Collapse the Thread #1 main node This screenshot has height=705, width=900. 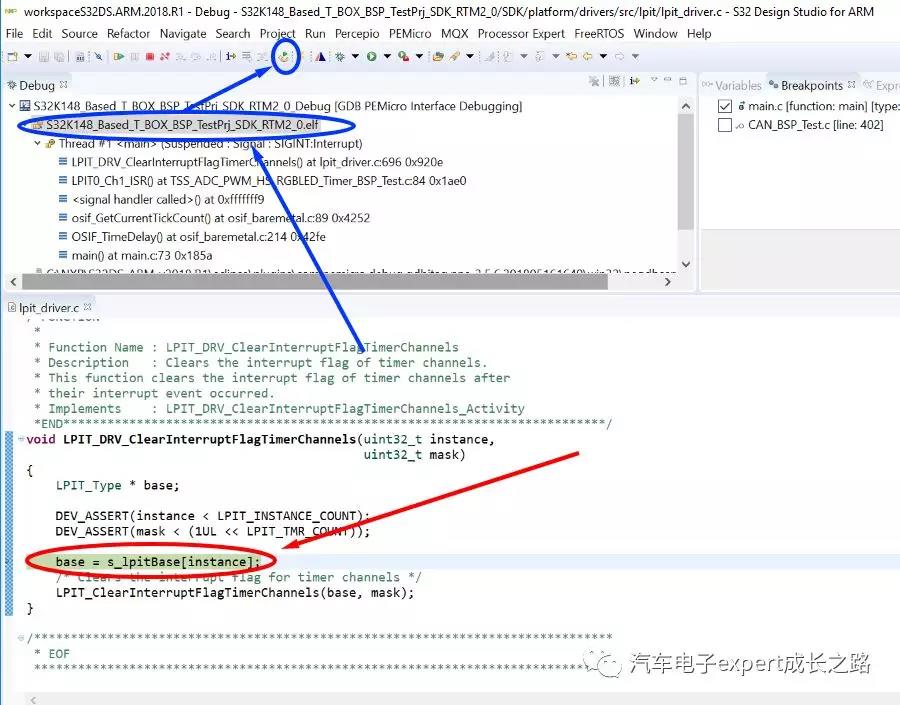(37, 144)
